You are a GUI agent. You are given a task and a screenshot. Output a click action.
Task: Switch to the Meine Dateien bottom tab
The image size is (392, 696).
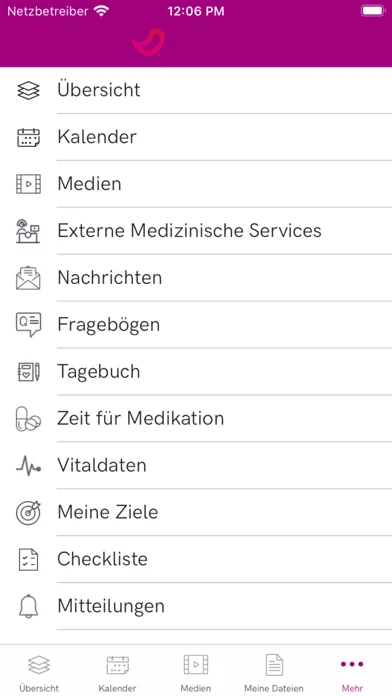(x=274, y=671)
